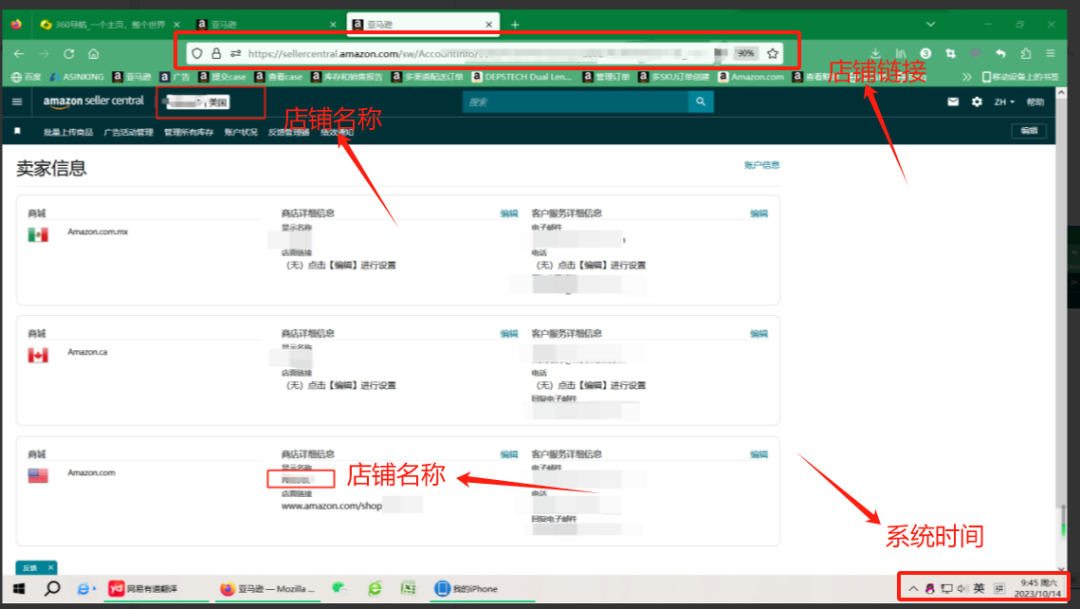The height and width of the screenshot is (609, 1080).
Task: Open the WeChat icon in the taskbar
Action: (x=340, y=588)
